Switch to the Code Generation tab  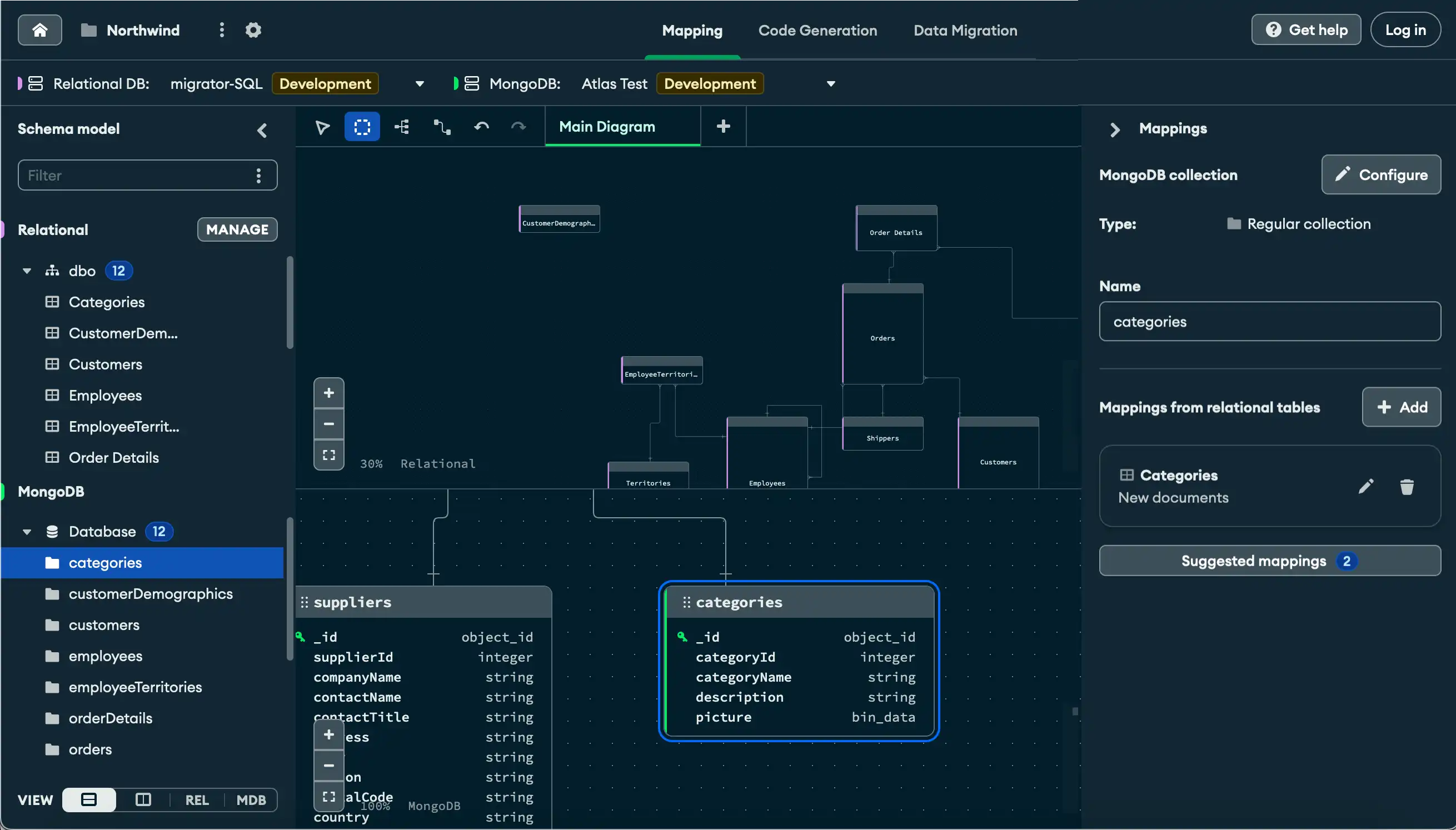click(818, 30)
